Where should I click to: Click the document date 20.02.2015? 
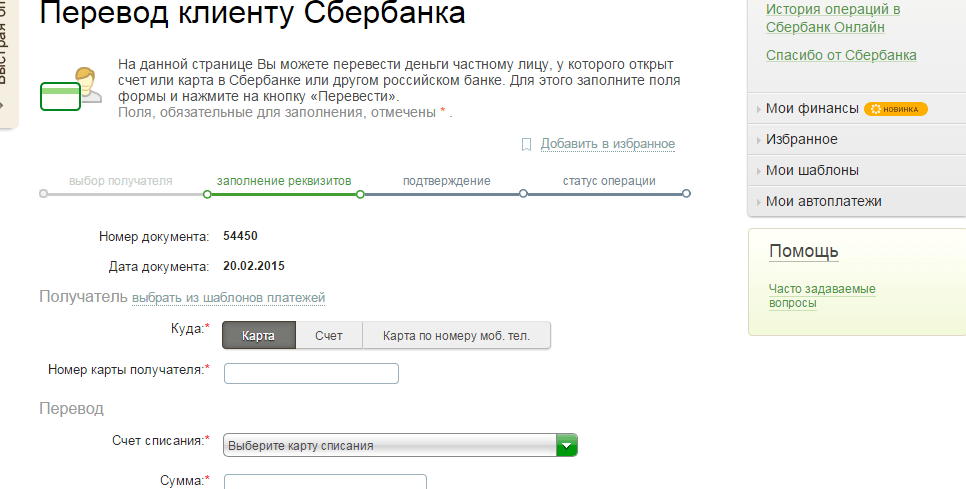click(x=254, y=266)
